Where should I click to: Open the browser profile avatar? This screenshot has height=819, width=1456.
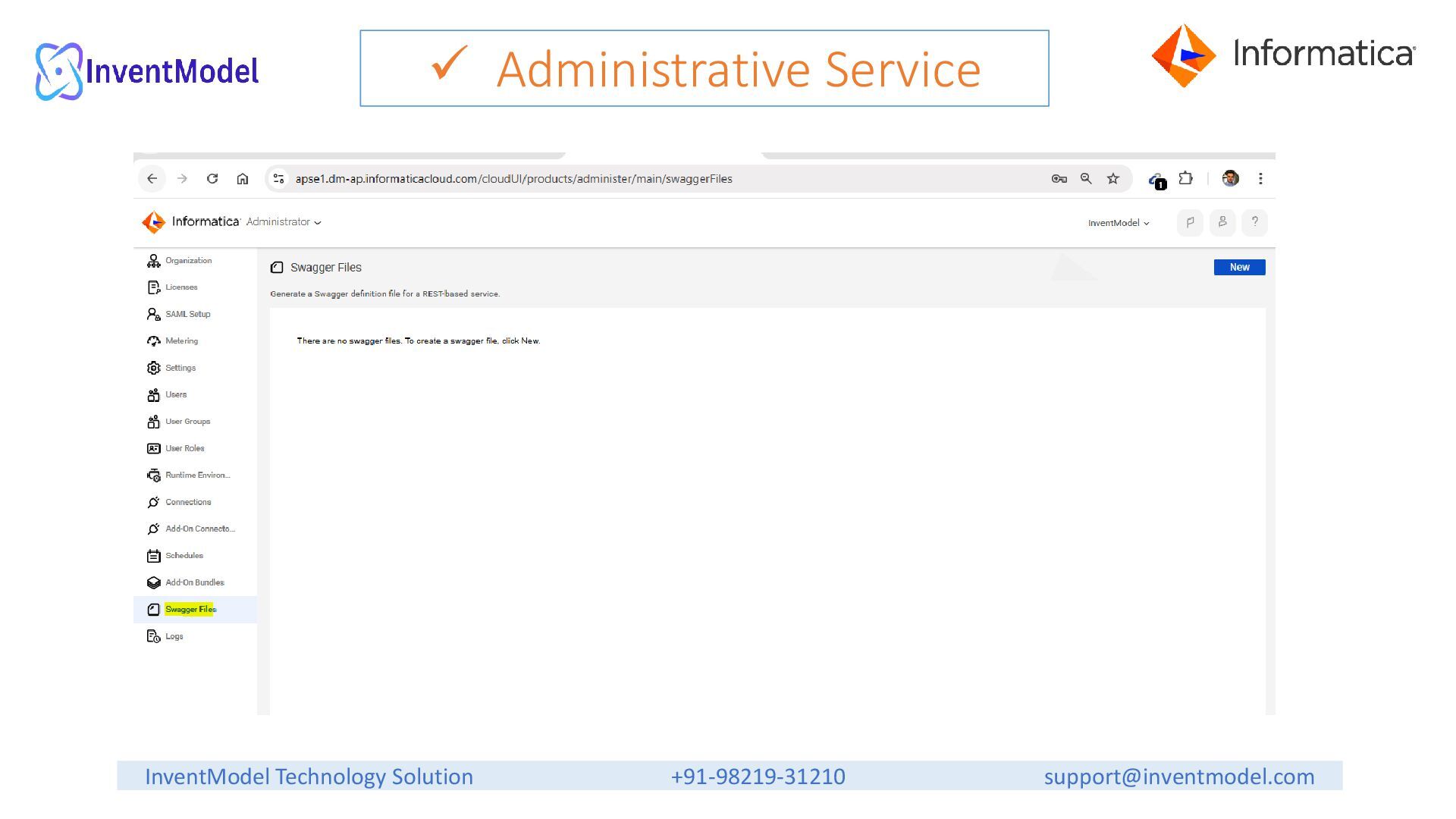pos(1231,178)
